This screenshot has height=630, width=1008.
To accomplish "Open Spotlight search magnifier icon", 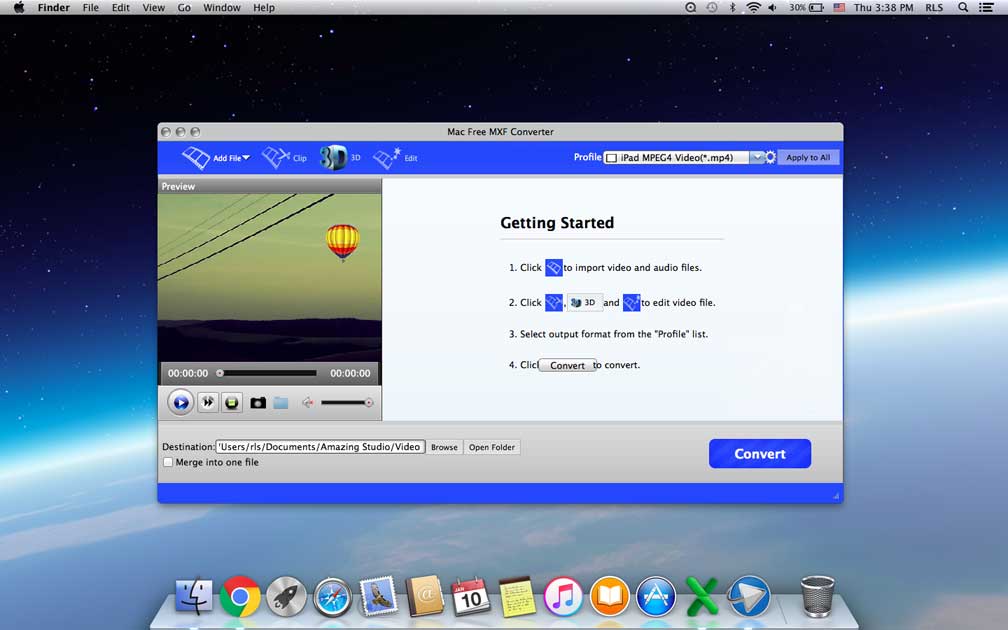I will click(963, 8).
